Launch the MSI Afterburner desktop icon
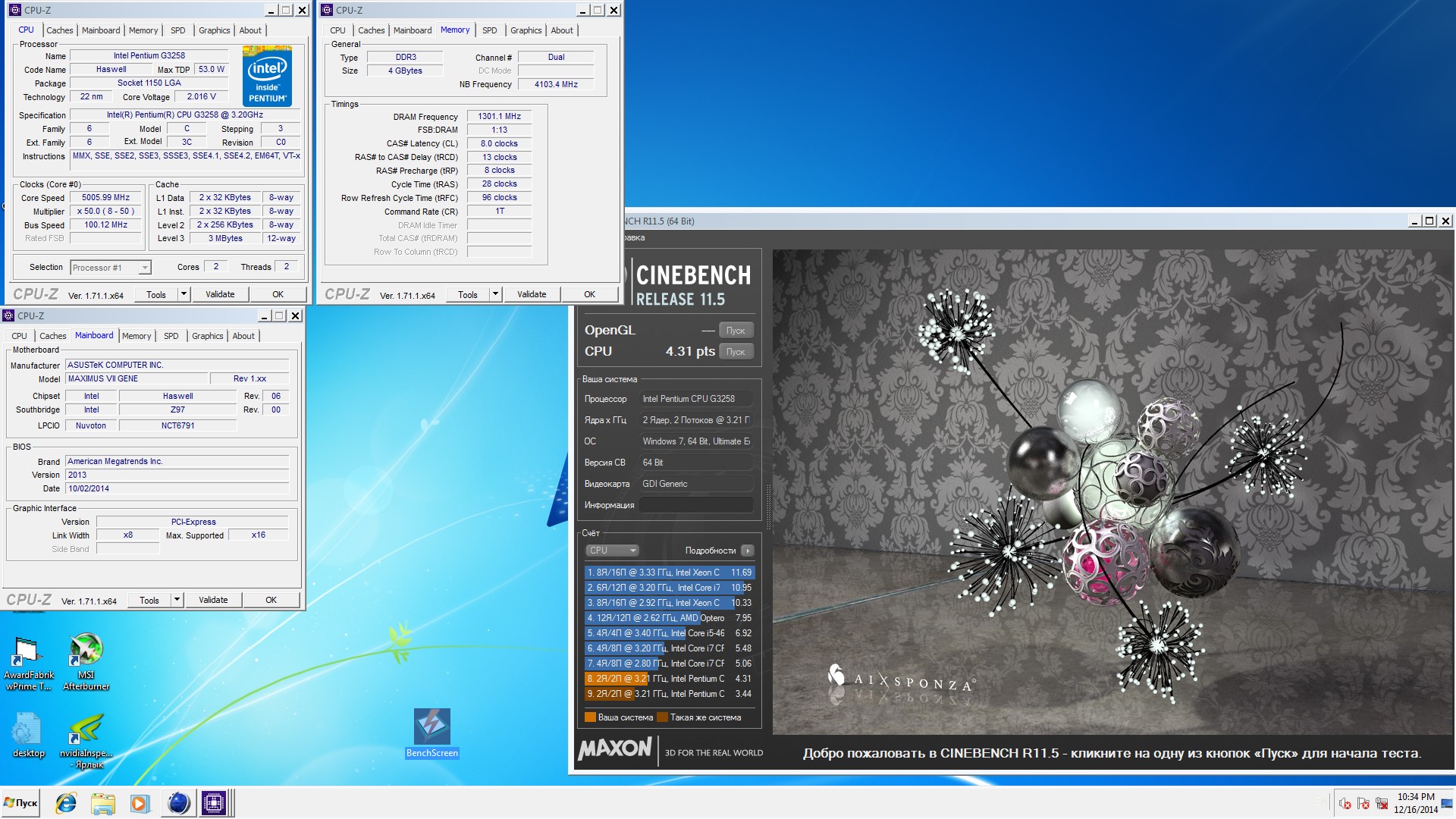 (86, 663)
